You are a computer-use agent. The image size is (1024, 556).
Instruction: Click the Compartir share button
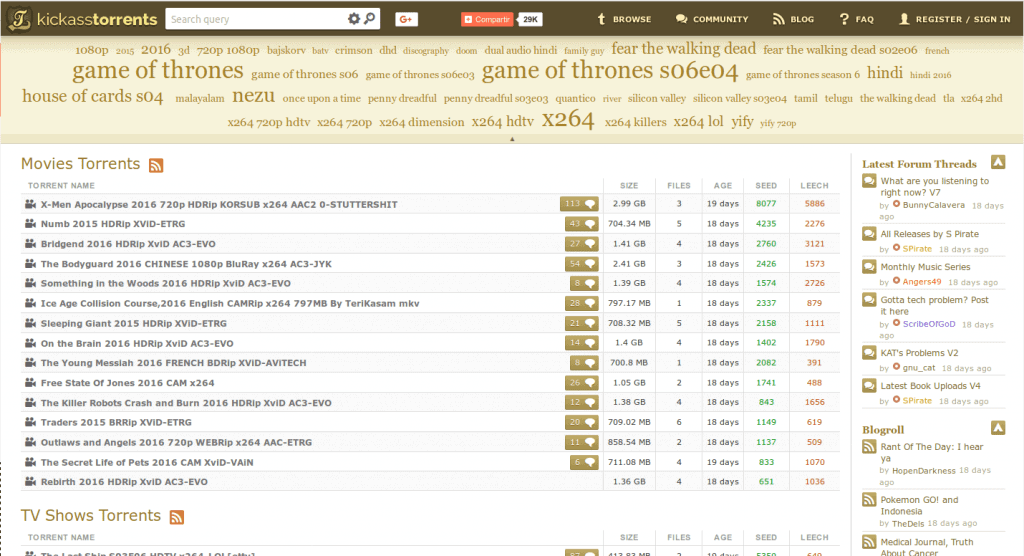pos(487,19)
